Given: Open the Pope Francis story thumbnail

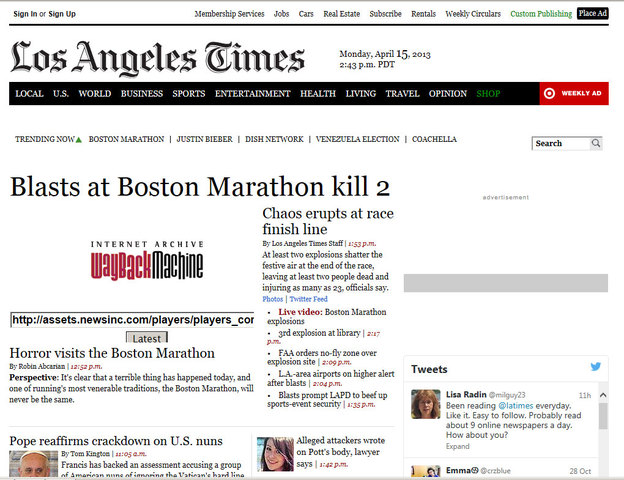Looking at the screenshot, I should [x=33, y=464].
